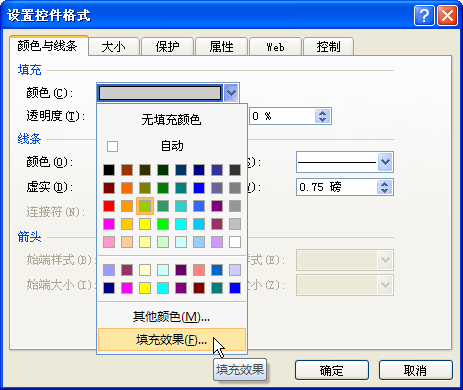The width and height of the screenshot is (463, 390).
Task: Pick the plum swatch in fourth row
Action: (x=217, y=224)
